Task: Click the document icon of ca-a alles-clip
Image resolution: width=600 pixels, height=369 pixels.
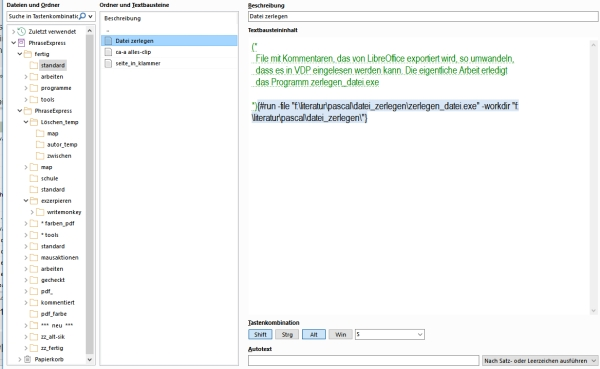Action: pos(108,52)
